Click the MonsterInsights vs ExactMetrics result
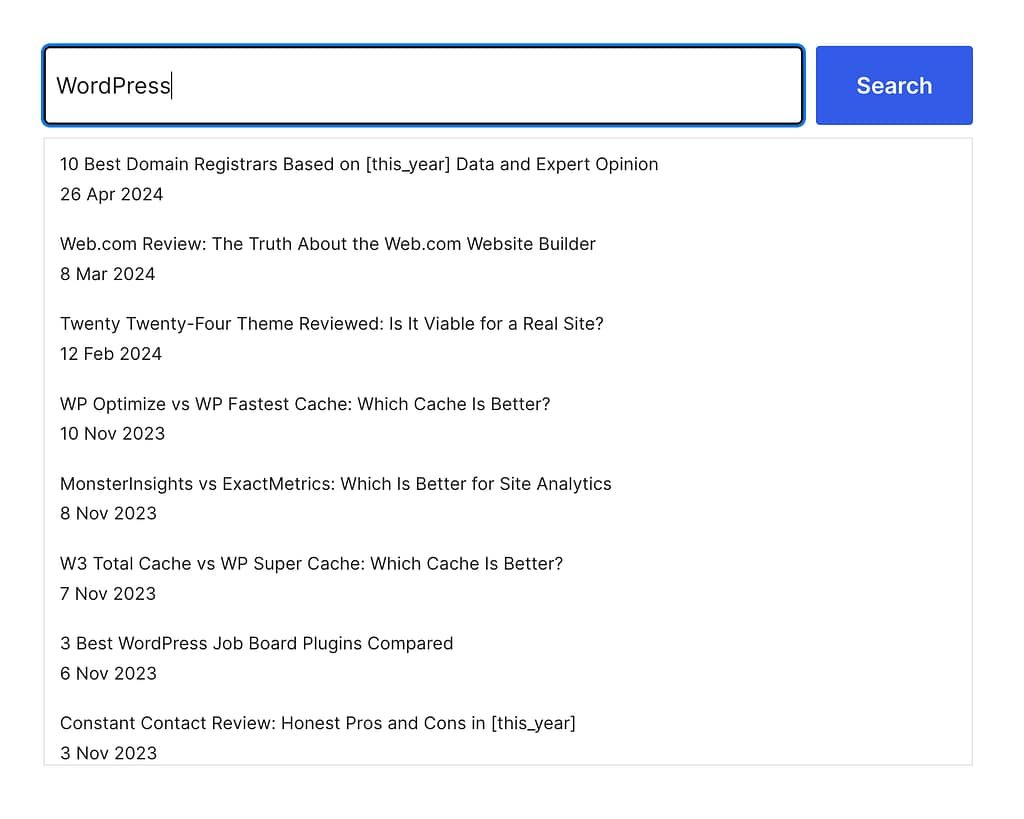Image resolution: width=1024 pixels, height=819 pixels. (x=335, y=484)
